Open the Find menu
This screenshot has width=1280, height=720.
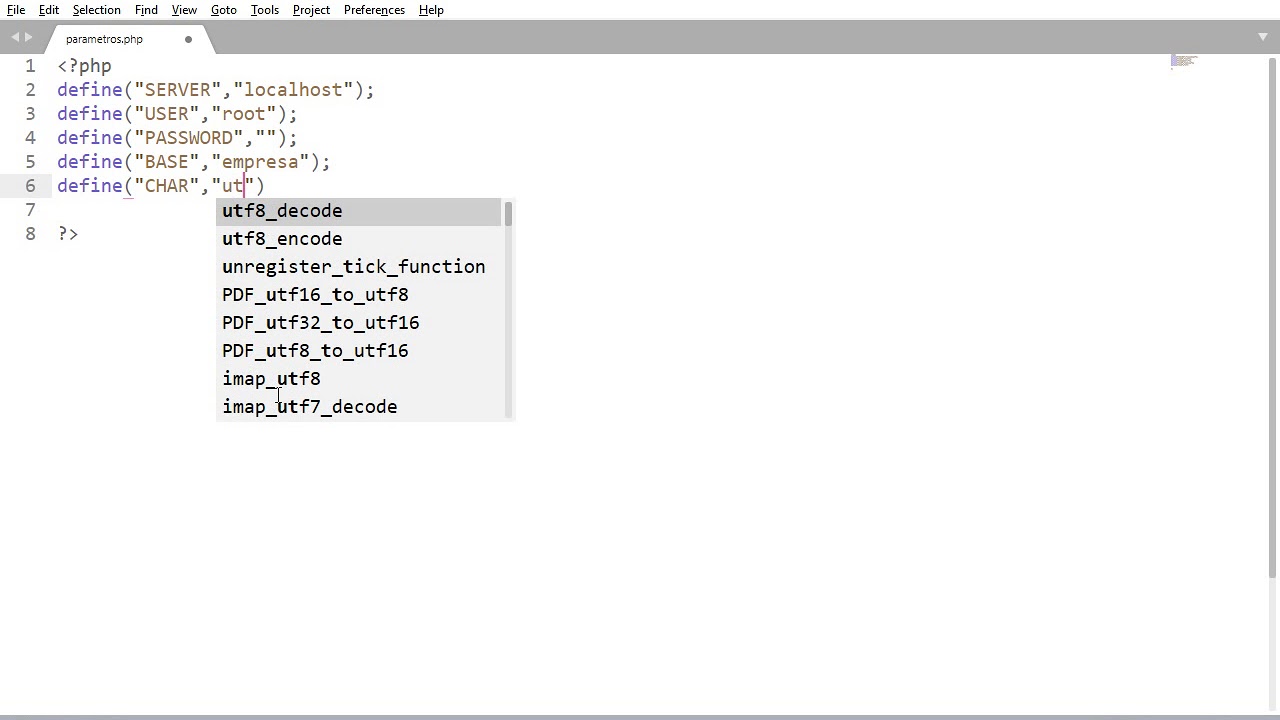tap(146, 10)
